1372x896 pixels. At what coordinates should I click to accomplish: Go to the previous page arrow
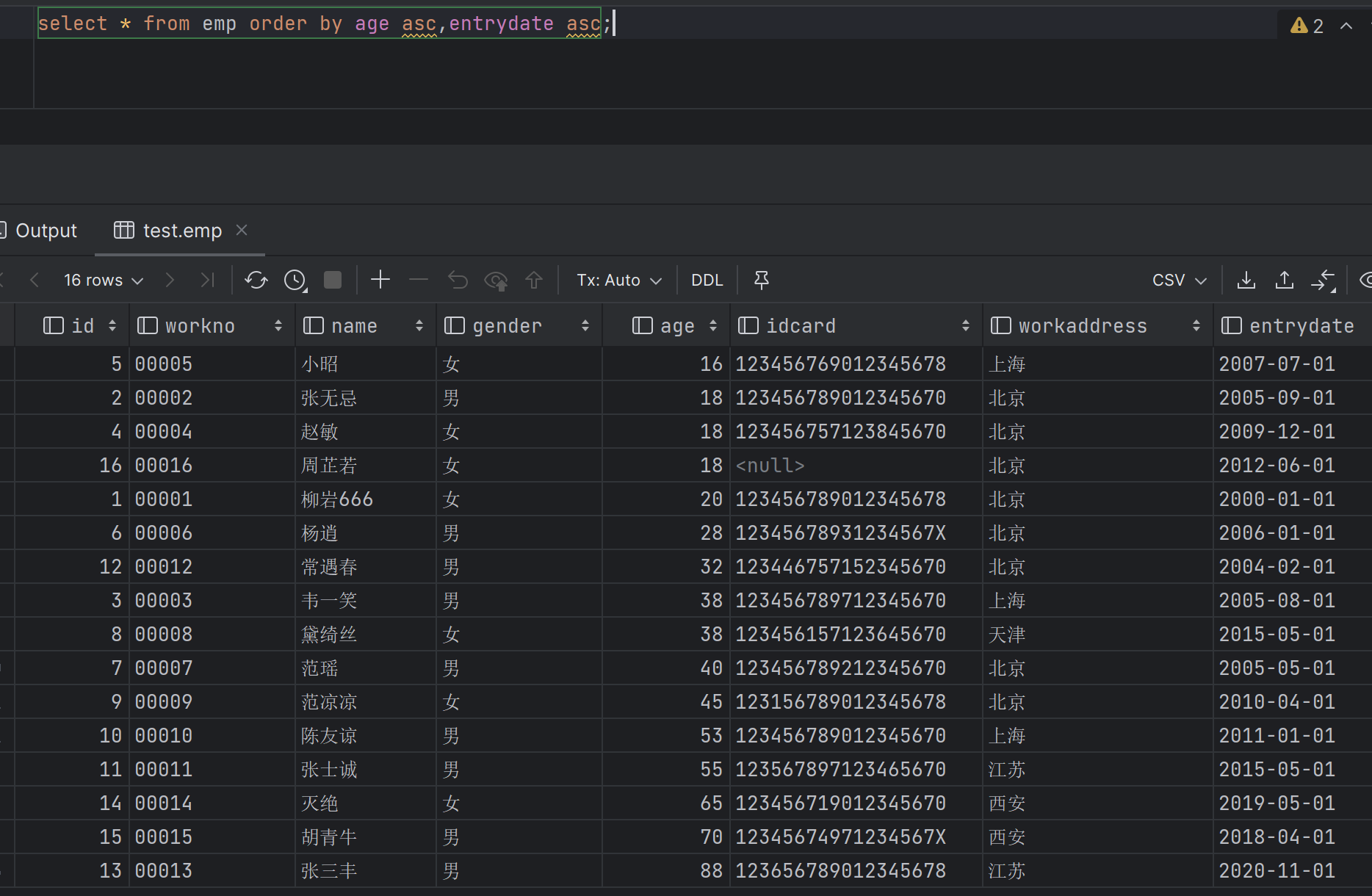click(34, 280)
